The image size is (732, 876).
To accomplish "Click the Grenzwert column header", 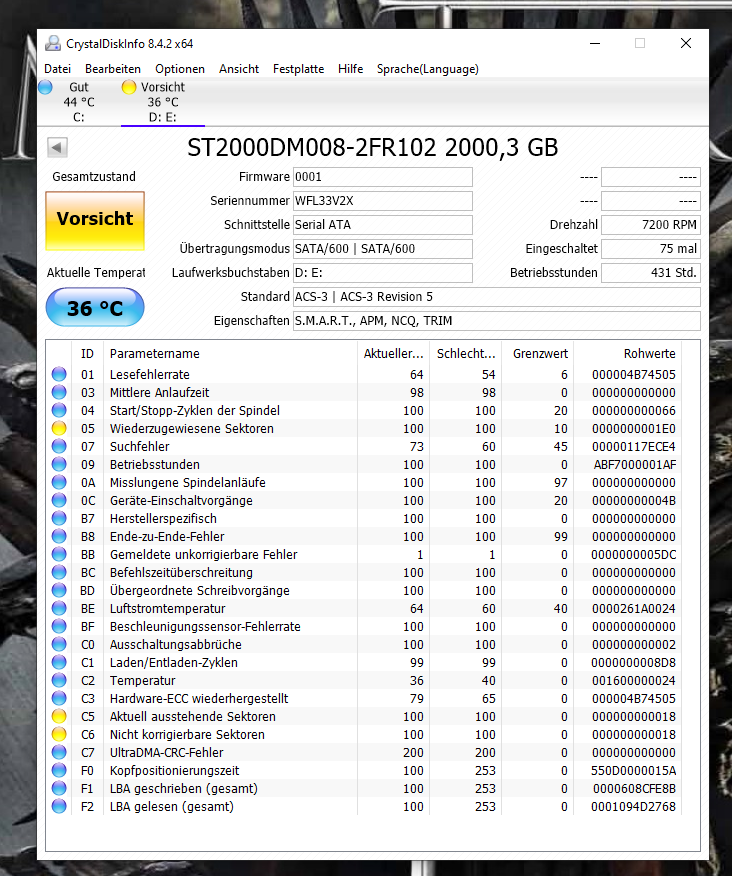I will (x=540, y=354).
